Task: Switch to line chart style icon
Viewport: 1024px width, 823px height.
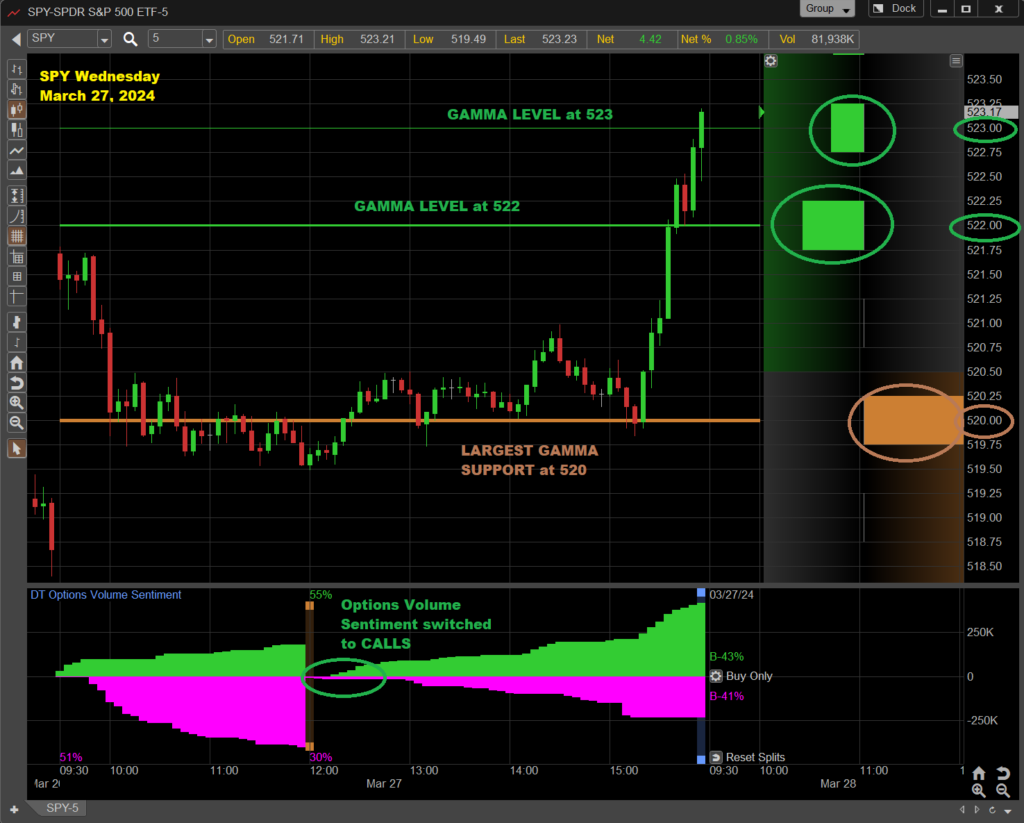Action: pyautogui.click(x=16, y=150)
